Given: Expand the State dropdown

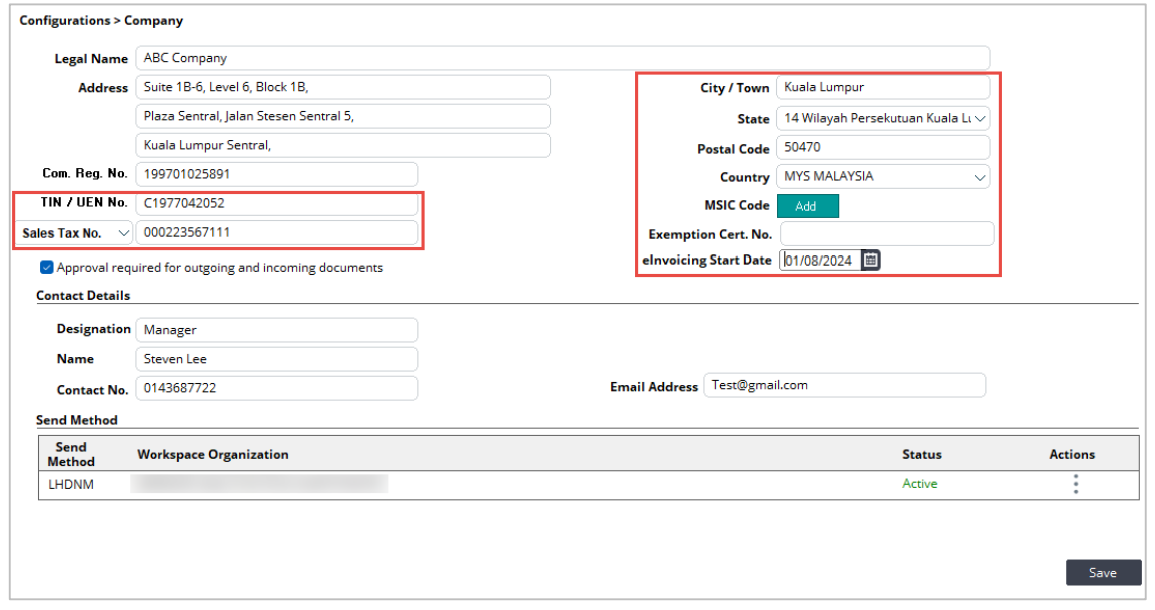Looking at the screenshot, I should tap(882, 118).
